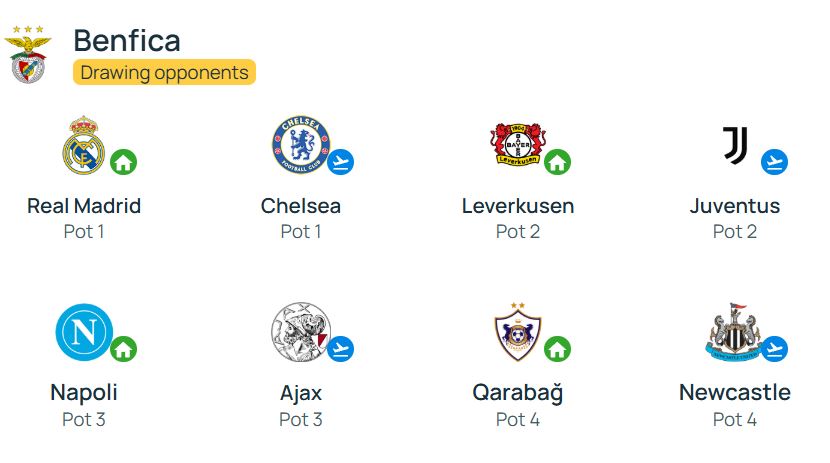Click the Real Madrid crest
Image resolution: width=830 pixels, height=463 pixels.
tap(84, 145)
